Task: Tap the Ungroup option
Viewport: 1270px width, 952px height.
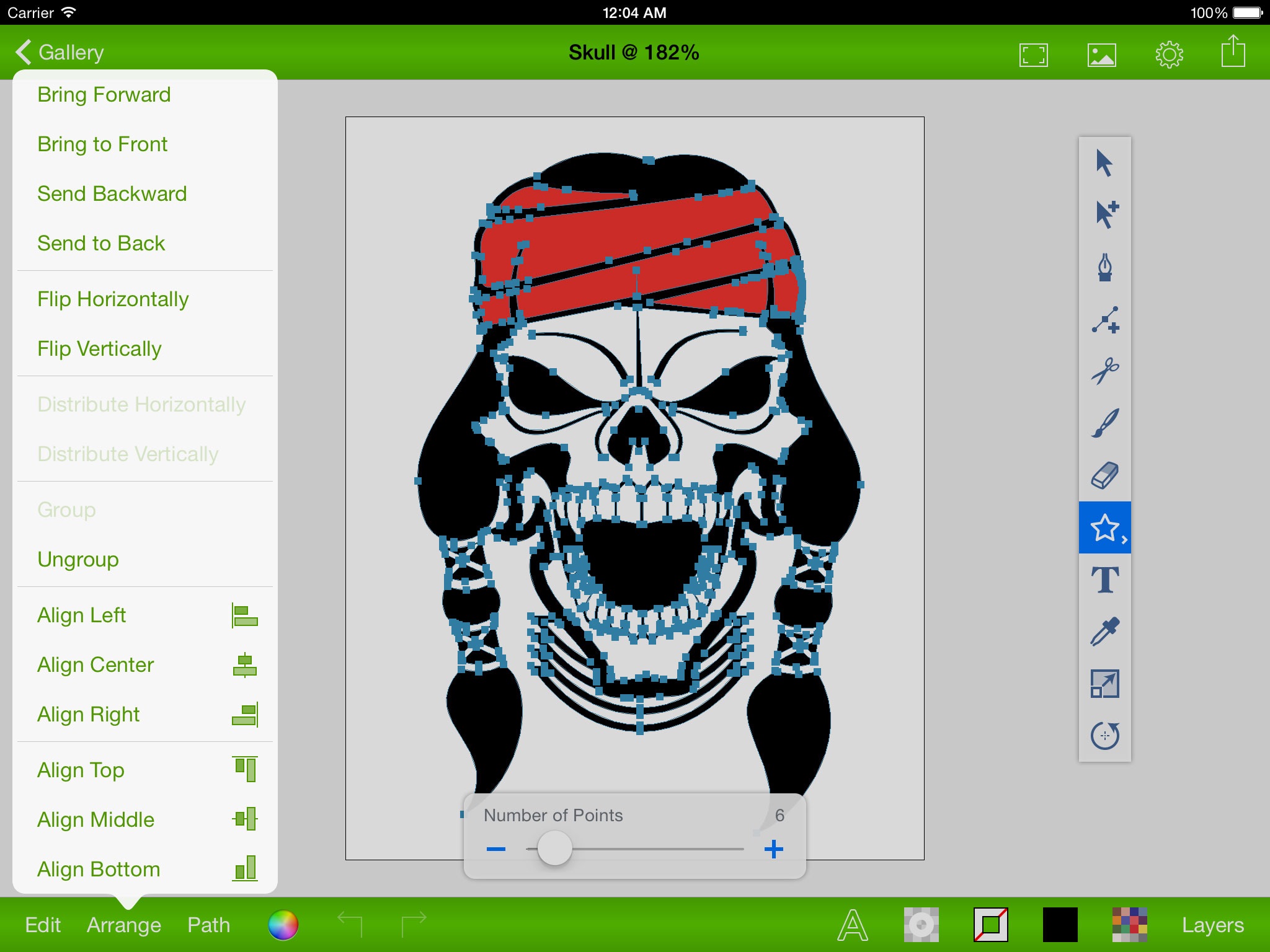Action: pyautogui.click(x=78, y=560)
